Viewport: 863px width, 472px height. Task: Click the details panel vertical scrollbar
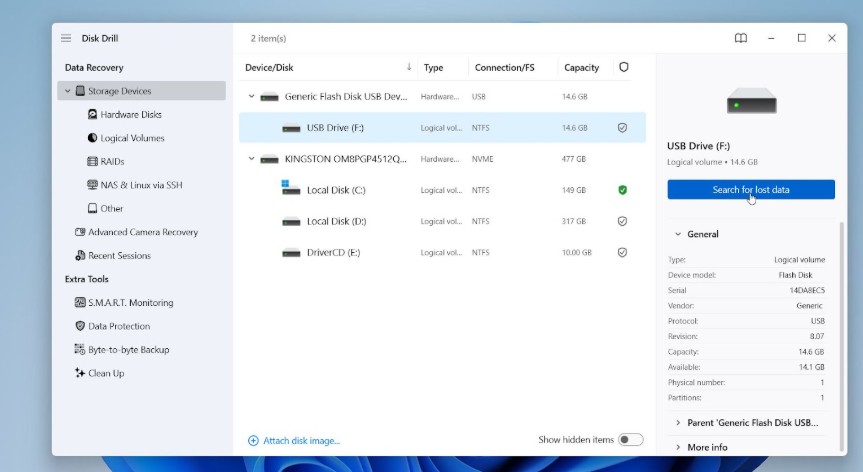(841, 336)
